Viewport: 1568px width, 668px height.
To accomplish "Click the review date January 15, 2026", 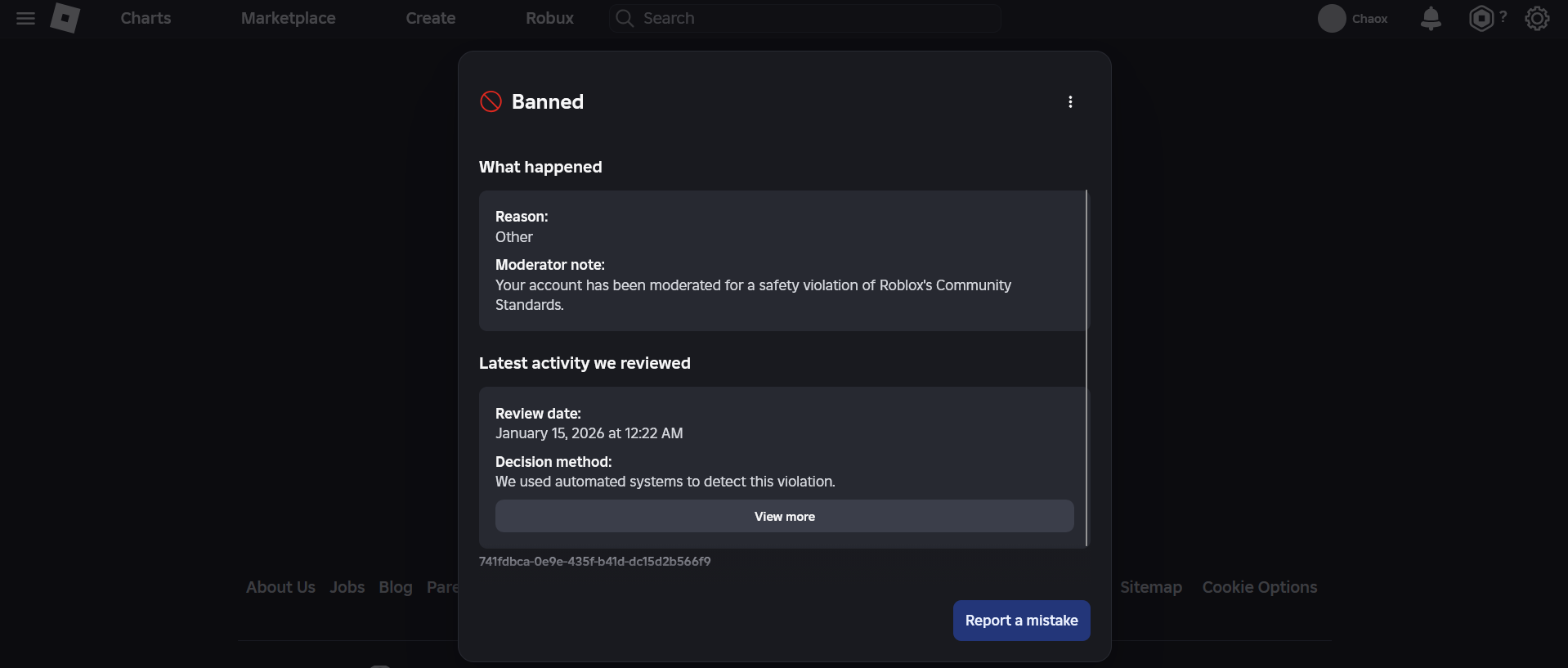I will [x=589, y=433].
